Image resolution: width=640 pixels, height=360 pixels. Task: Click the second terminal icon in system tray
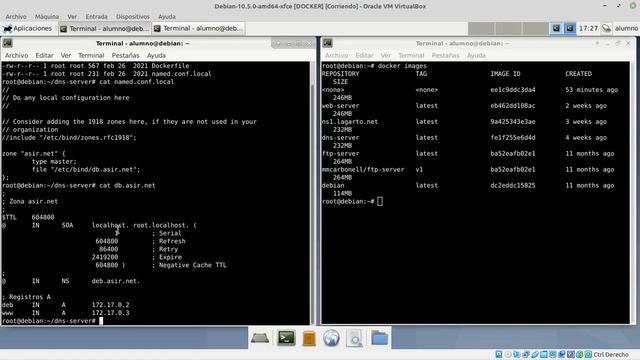(x=570, y=28)
